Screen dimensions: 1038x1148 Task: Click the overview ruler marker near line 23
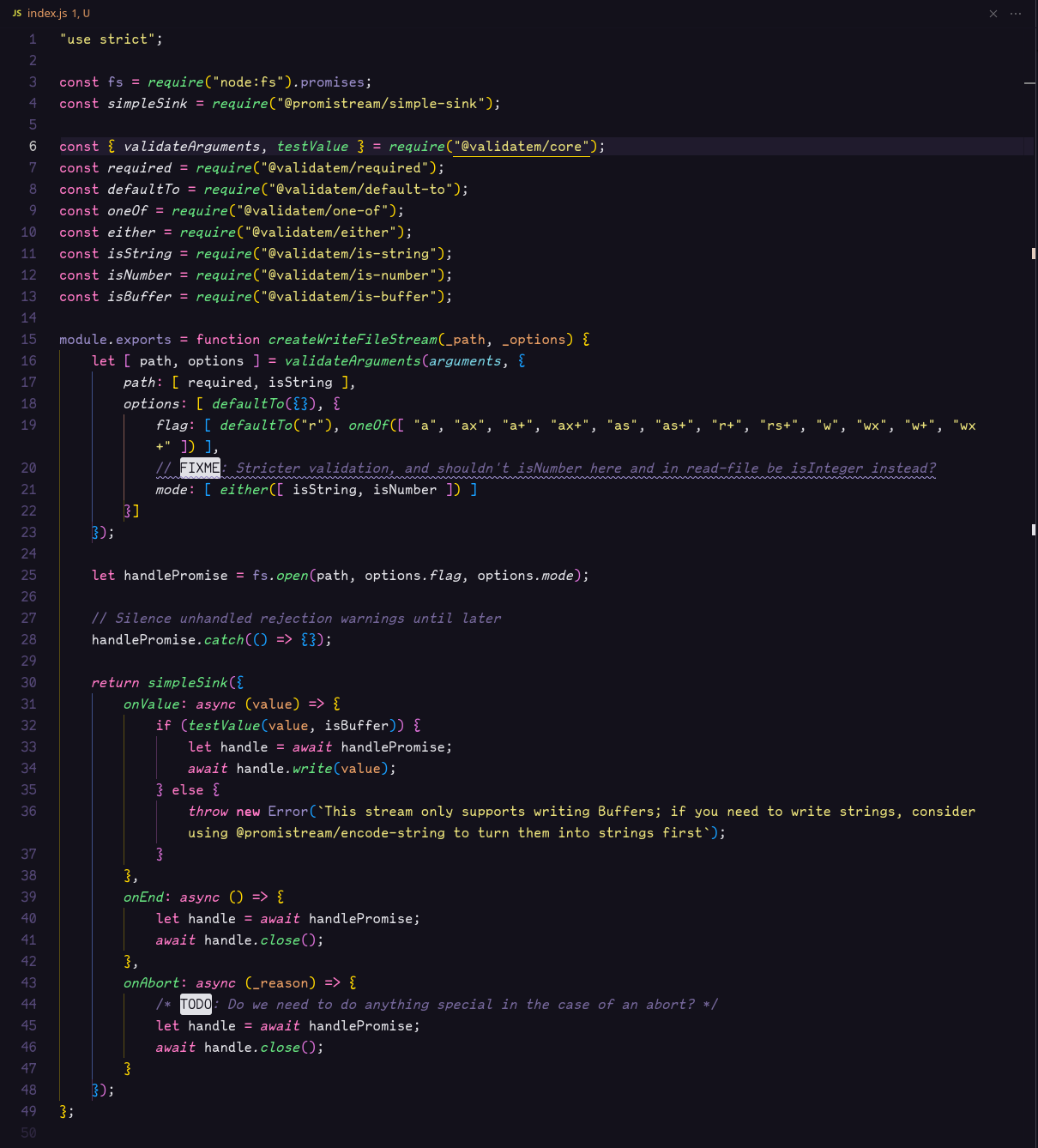(1033, 529)
